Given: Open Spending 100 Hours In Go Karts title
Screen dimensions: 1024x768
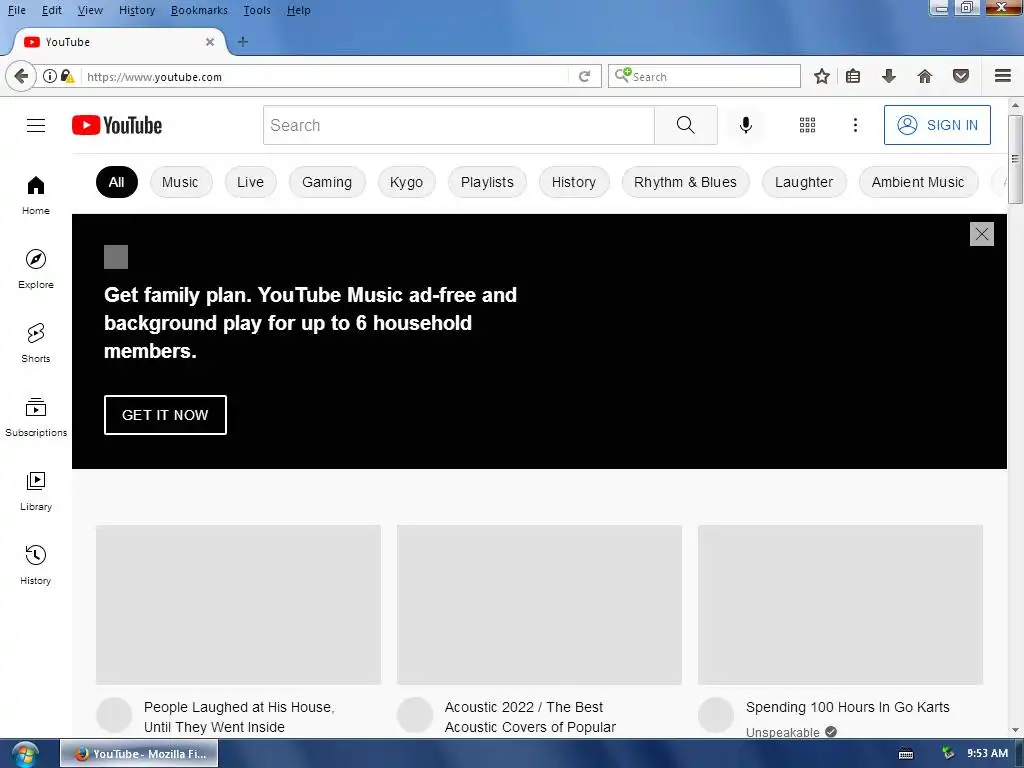Looking at the screenshot, I should pos(848,707).
